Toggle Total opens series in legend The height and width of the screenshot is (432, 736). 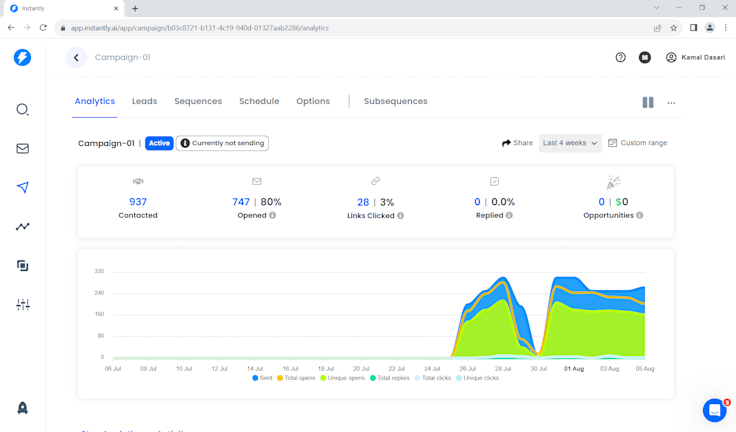point(296,378)
